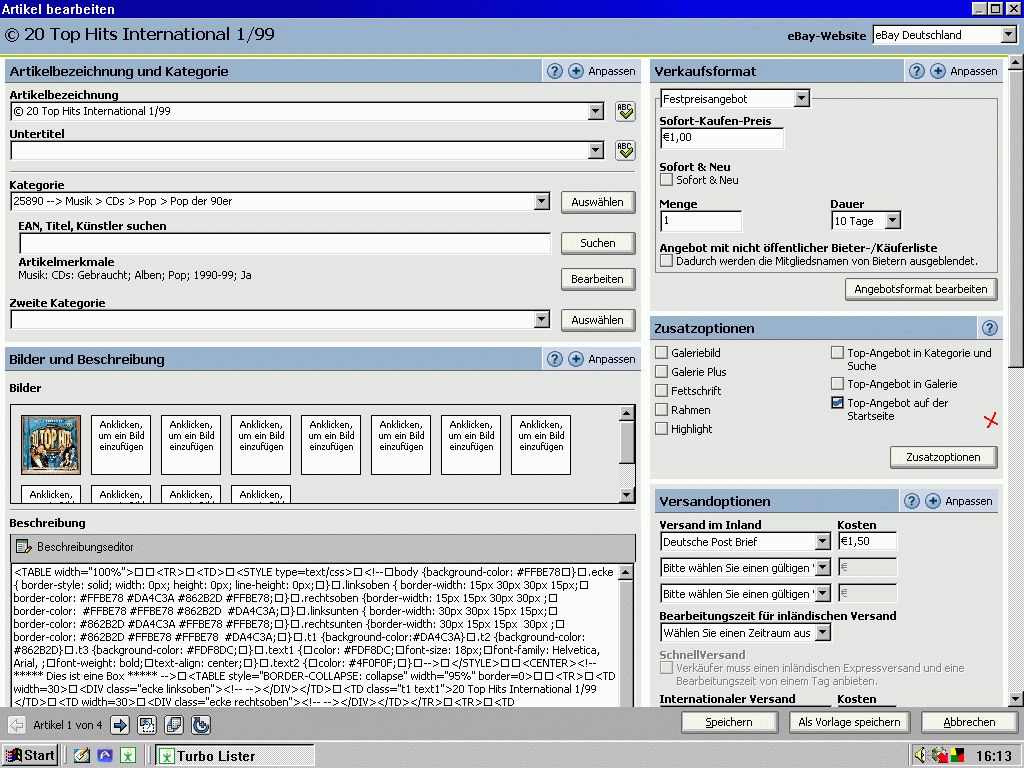Launch the notepad-with-pencil quick launch icon
Image resolution: width=1024 pixels, height=768 pixels.
82,756
